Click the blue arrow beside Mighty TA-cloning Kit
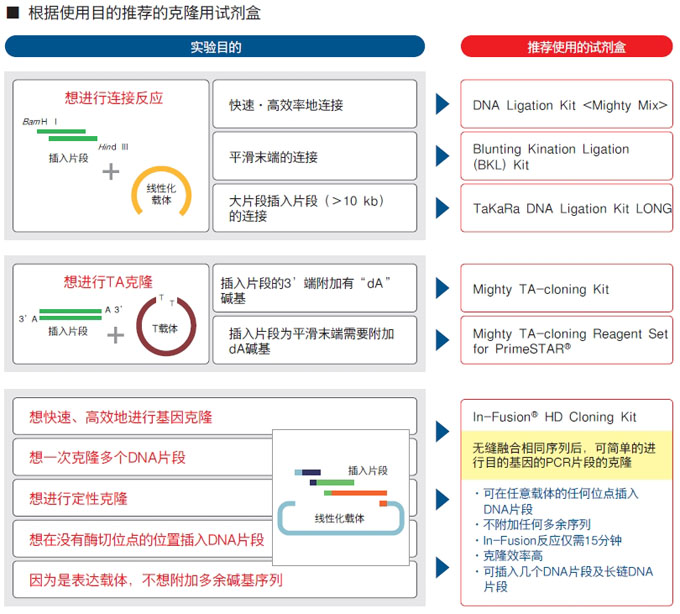The image size is (680, 614). tap(442, 289)
